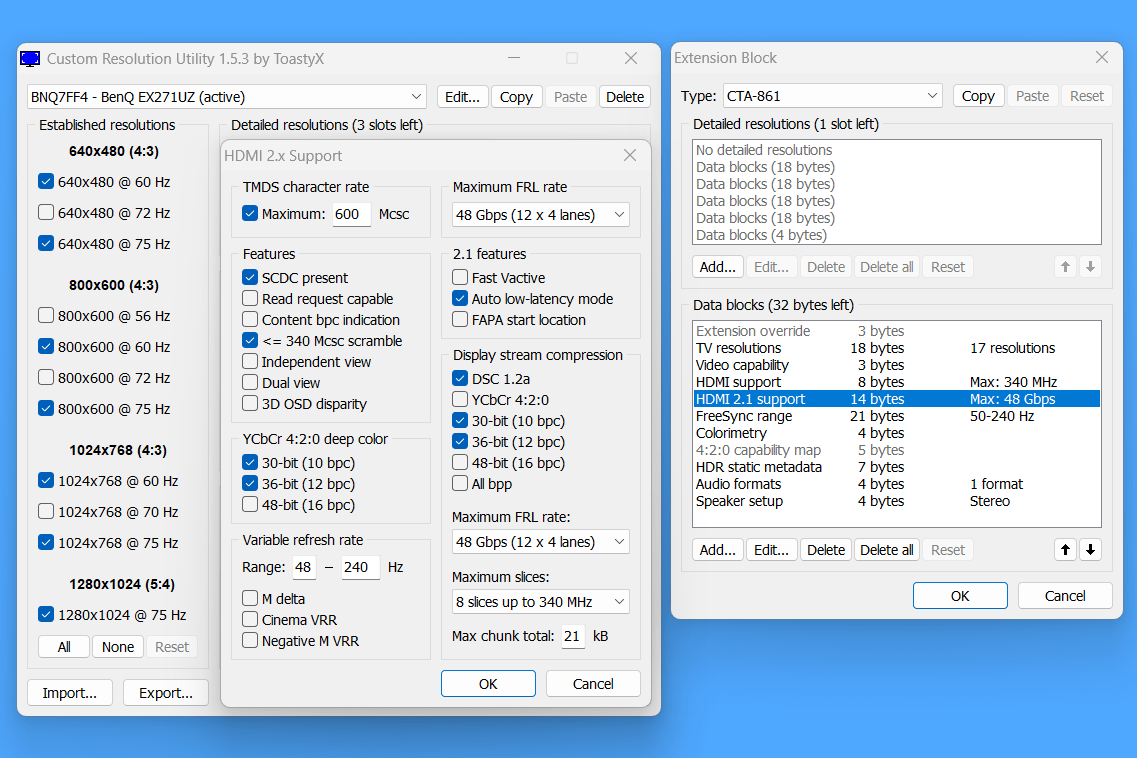Open the extension Type CTA-861 dropdown
The height and width of the screenshot is (758, 1137).
click(x=831, y=96)
